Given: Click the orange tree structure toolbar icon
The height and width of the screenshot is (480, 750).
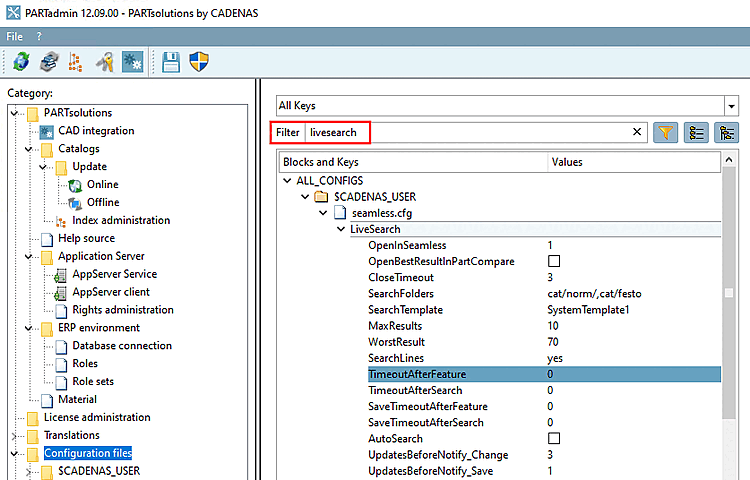Looking at the screenshot, I should [x=75, y=62].
